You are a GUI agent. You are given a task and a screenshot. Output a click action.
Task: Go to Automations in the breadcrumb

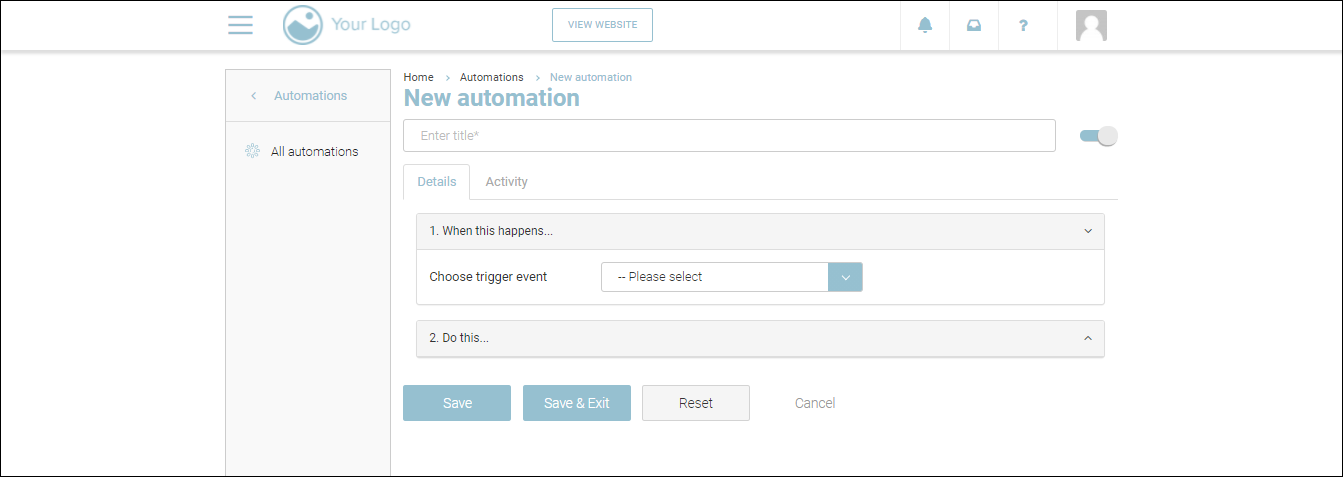(x=491, y=77)
